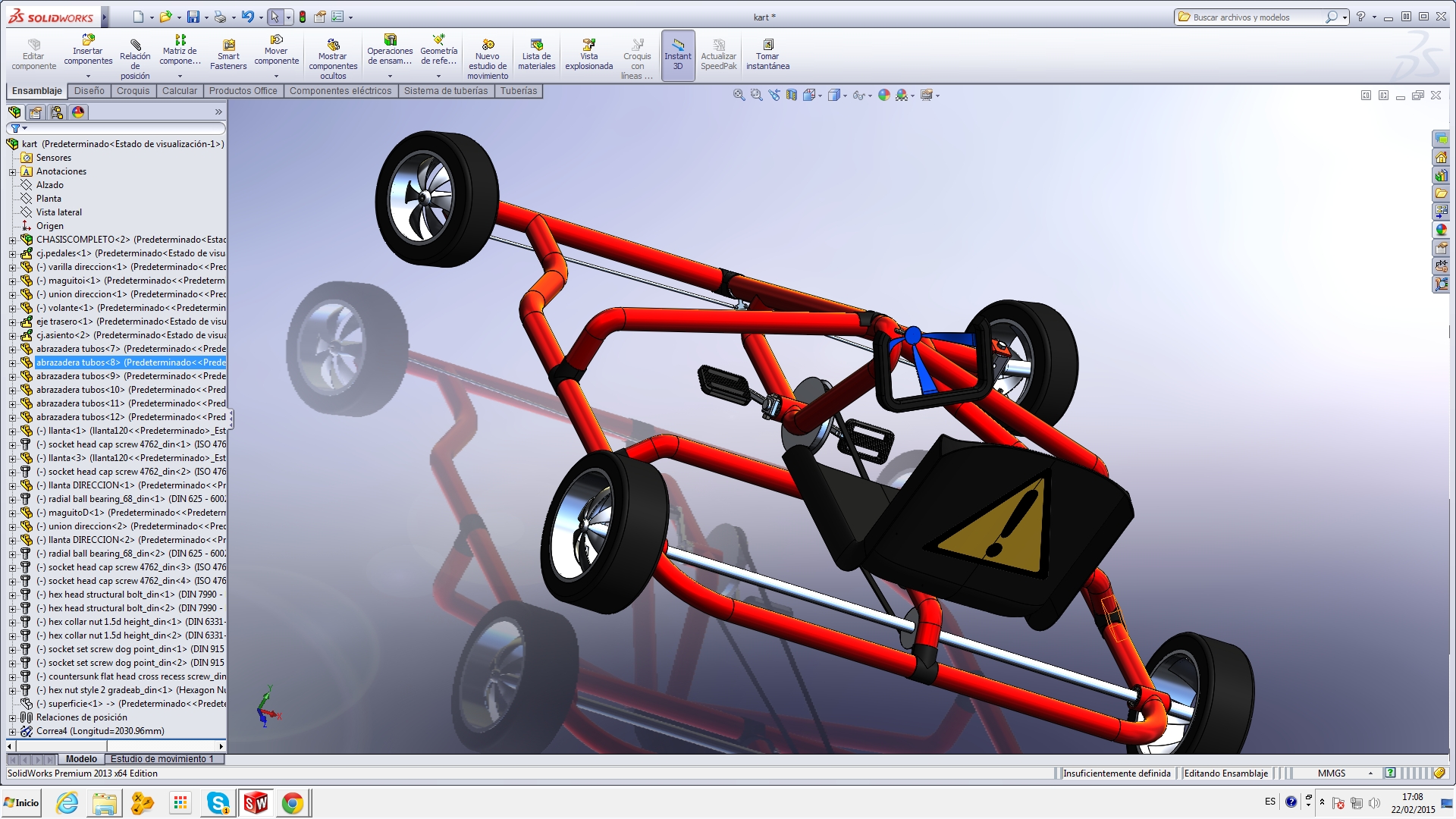Switch to the Croquis tab

pyautogui.click(x=133, y=91)
